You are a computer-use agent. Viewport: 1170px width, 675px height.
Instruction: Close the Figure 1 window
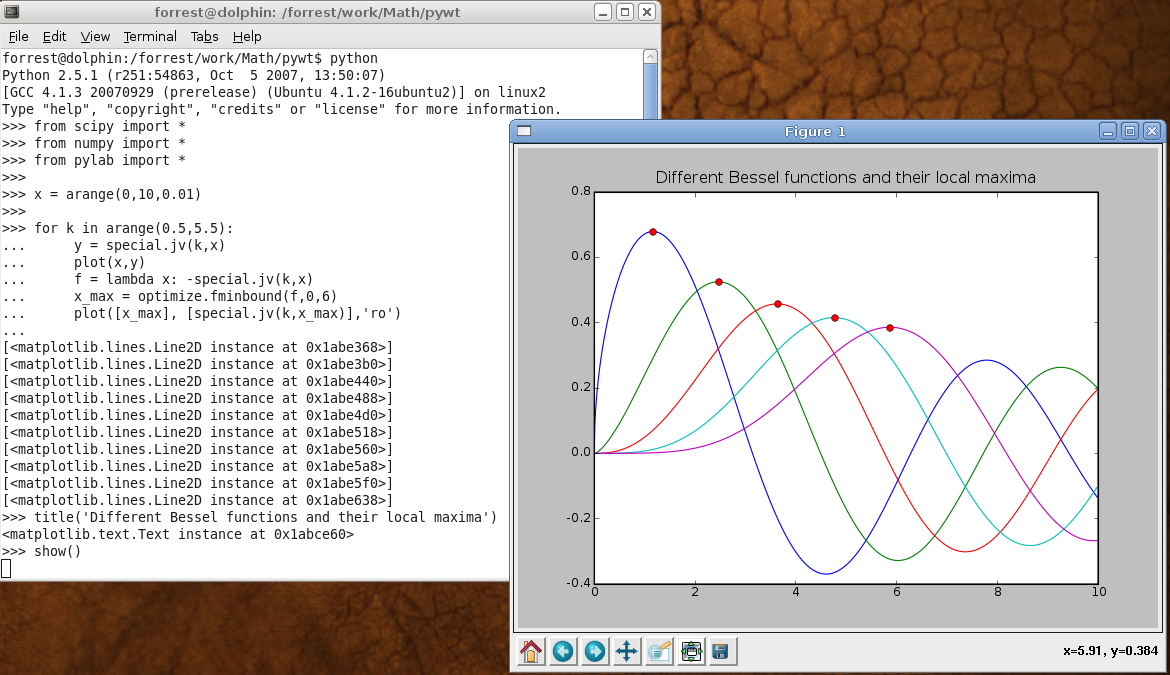tap(1152, 131)
